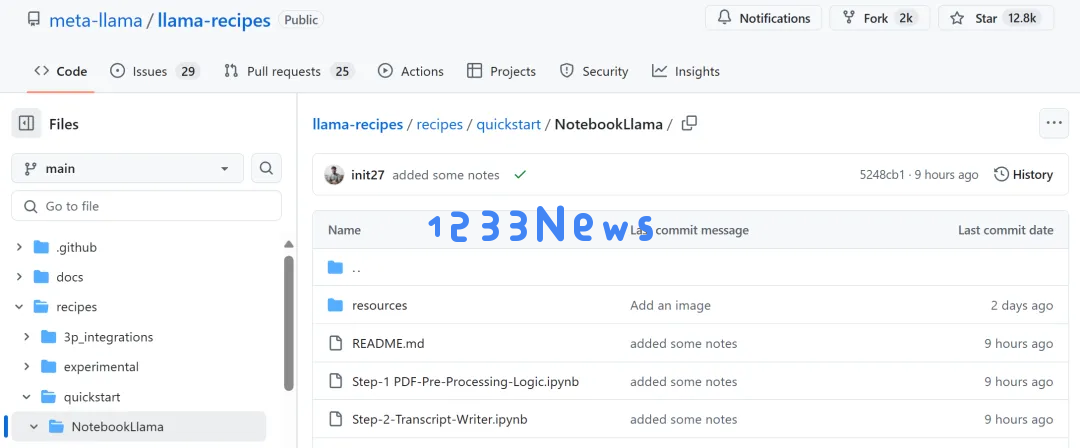This screenshot has height=448, width=1080.
Task: Open the resources folder
Action: [380, 305]
